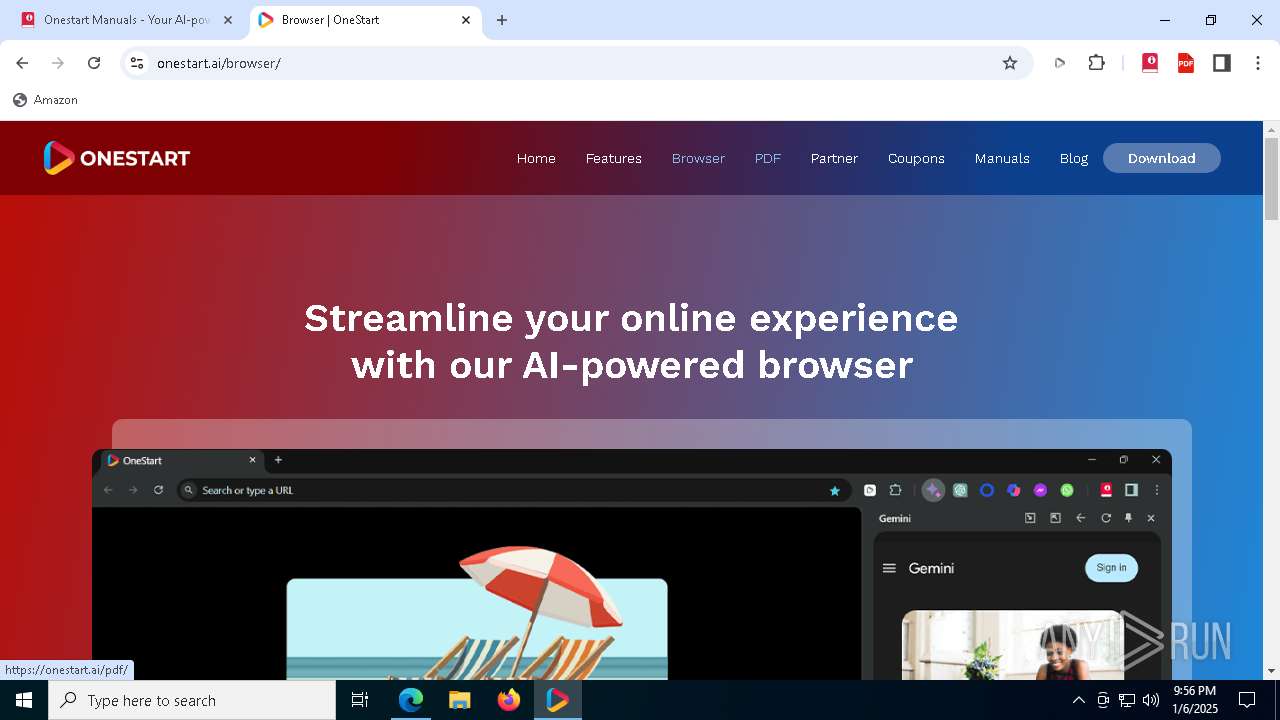
Task: Go to Home in site navigation
Action: [x=536, y=158]
